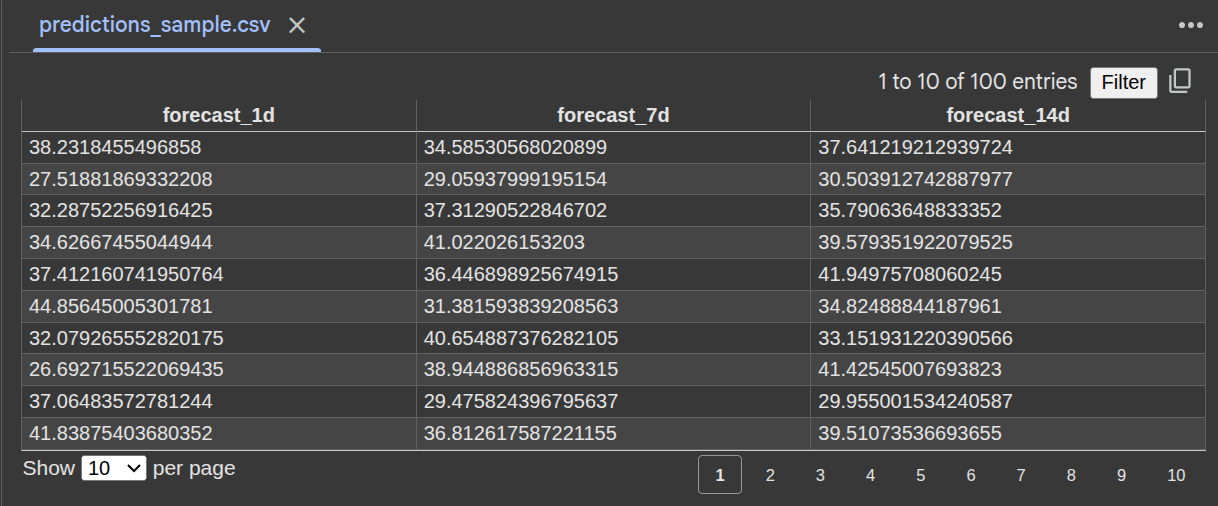Sort by forecast_7d column header
This screenshot has height=506, width=1218.
point(612,115)
